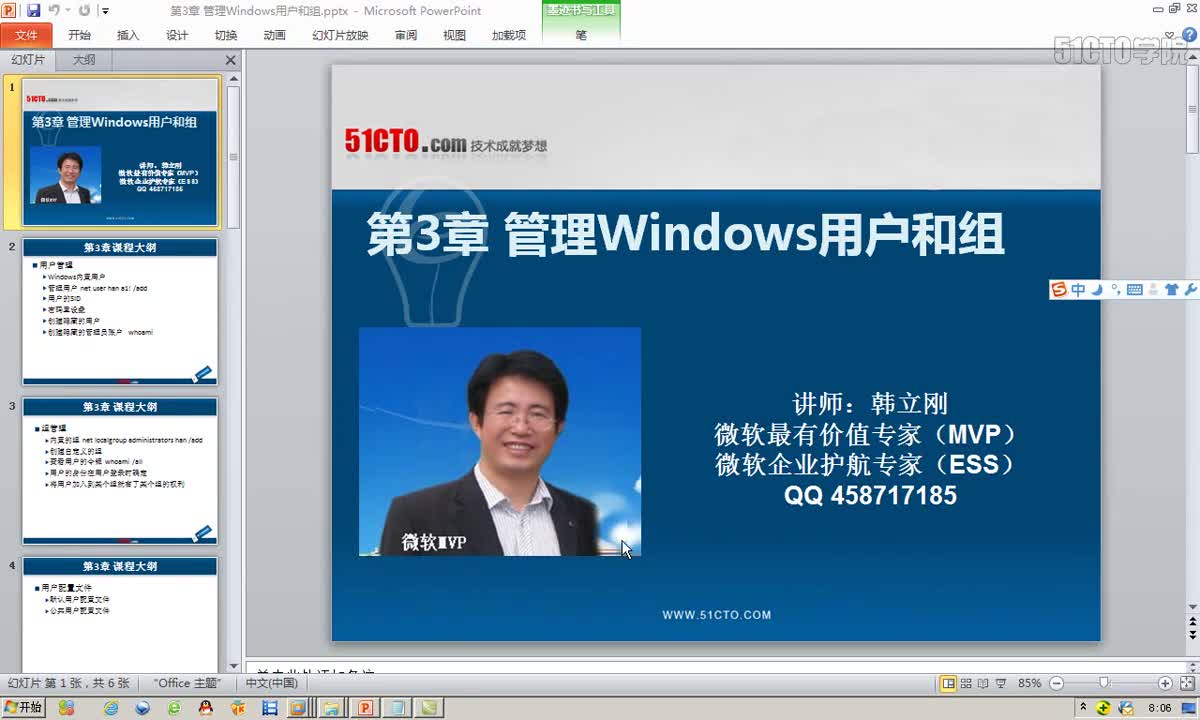
Task: Select slide 4 thumbnail 用户配置文件
Action: click(x=120, y=615)
